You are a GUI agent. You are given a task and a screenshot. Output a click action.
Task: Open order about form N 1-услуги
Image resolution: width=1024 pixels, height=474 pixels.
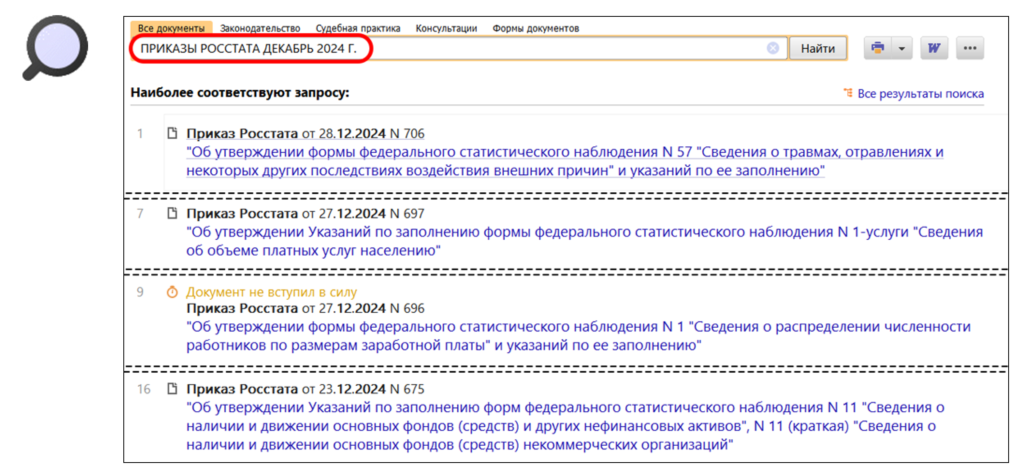(584, 241)
